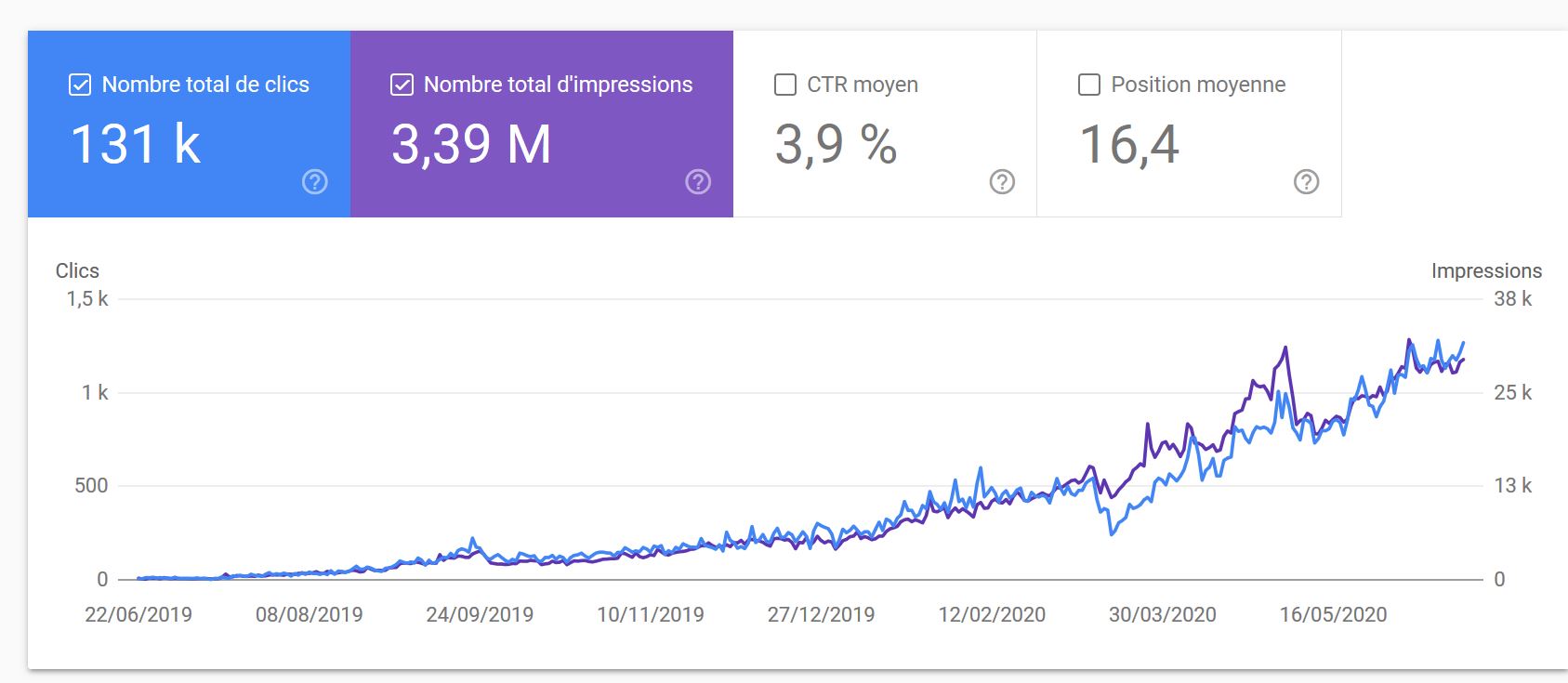This screenshot has width=1568, height=683.
Task: Open help icon for Position moyenne
Action: (1306, 182)
